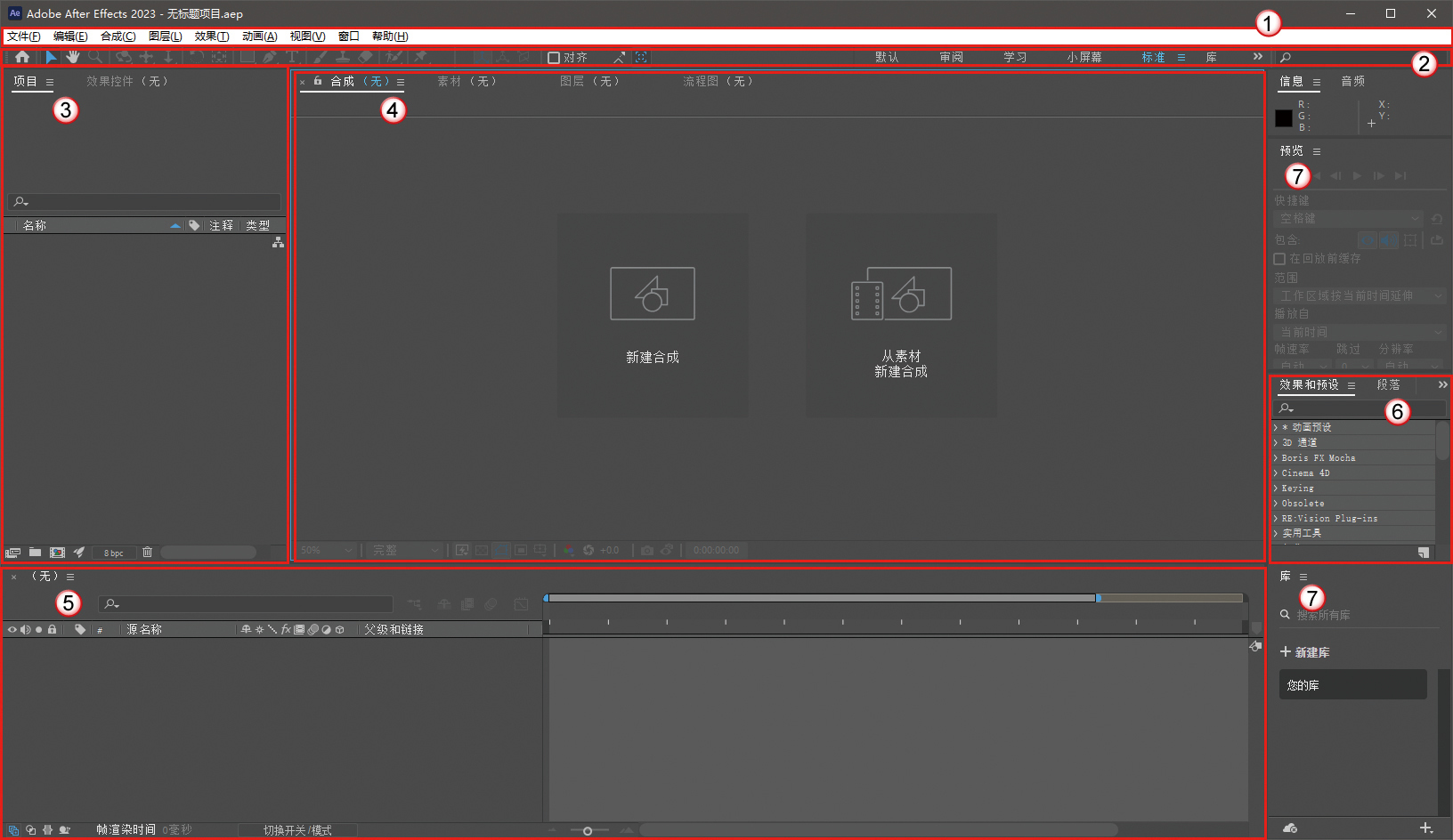Click the 8 bpc color depth button
This screenshot has height=840, width=1453.
pyautogui.click(x=114, y=553)
